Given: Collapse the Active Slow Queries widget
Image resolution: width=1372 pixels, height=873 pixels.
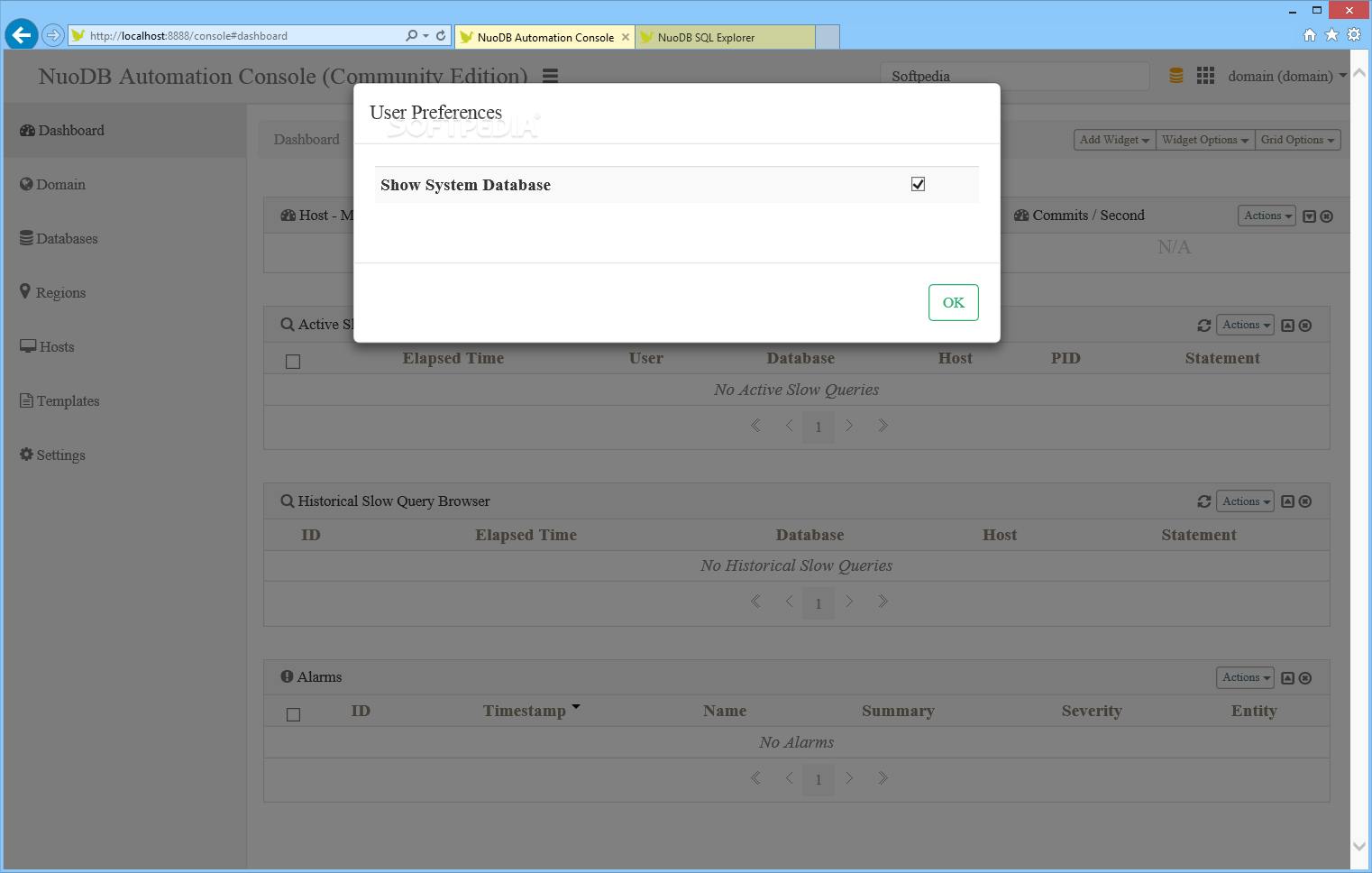Looking at the screenshot, I should coord(1288,326).
